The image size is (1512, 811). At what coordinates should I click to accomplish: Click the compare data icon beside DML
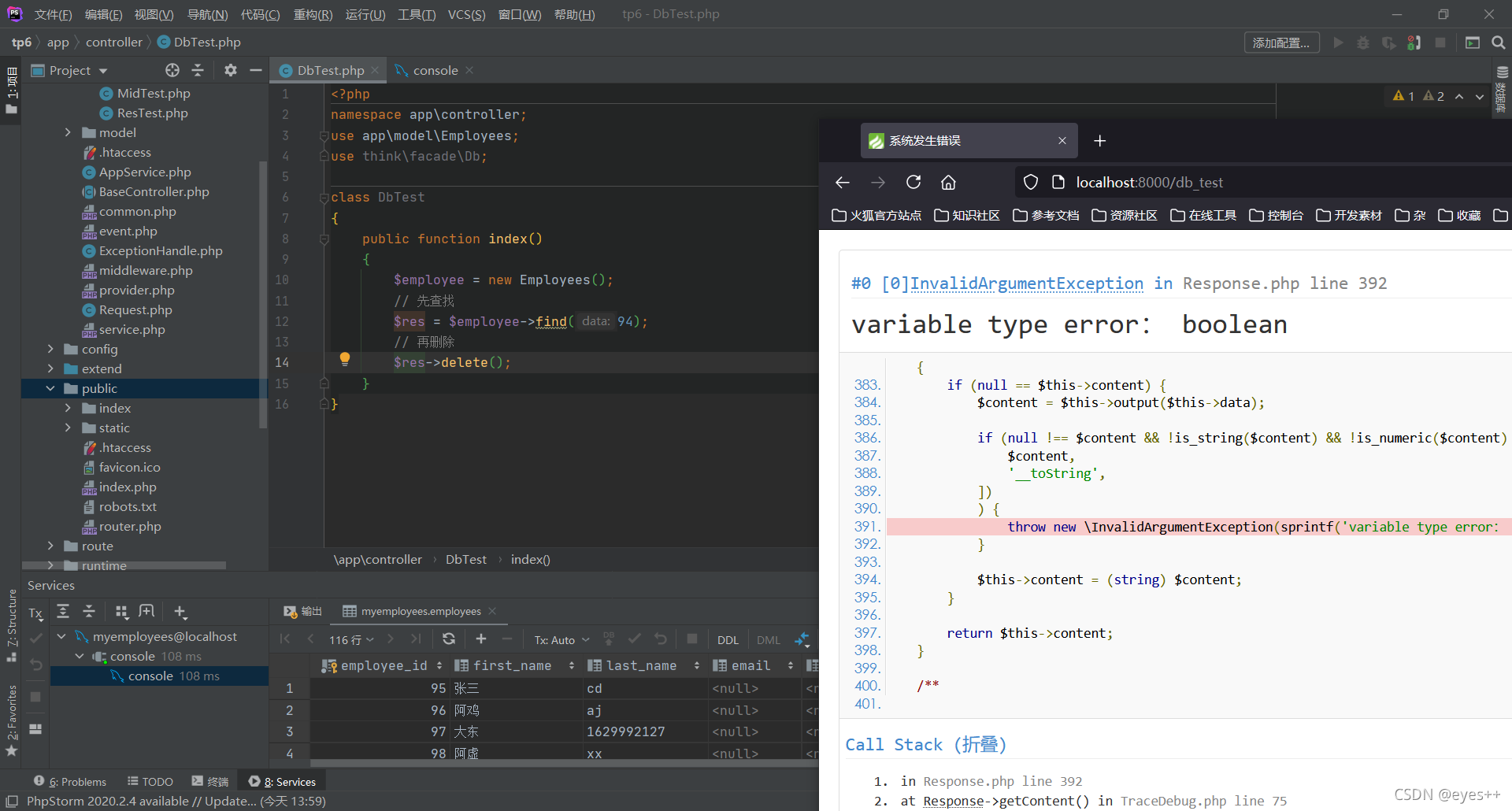pos(802,639)
